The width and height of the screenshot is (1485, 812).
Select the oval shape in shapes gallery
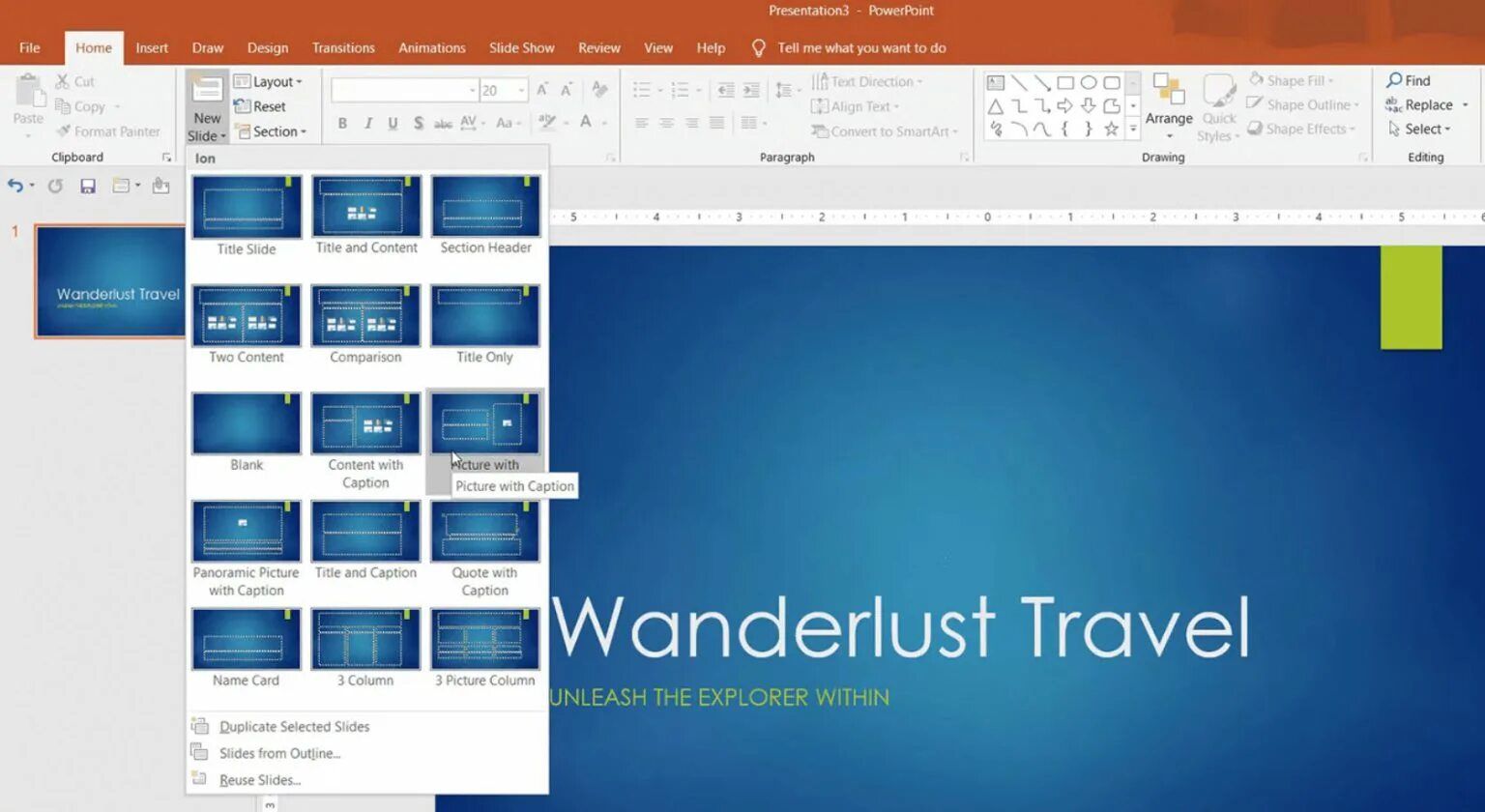1089,83
